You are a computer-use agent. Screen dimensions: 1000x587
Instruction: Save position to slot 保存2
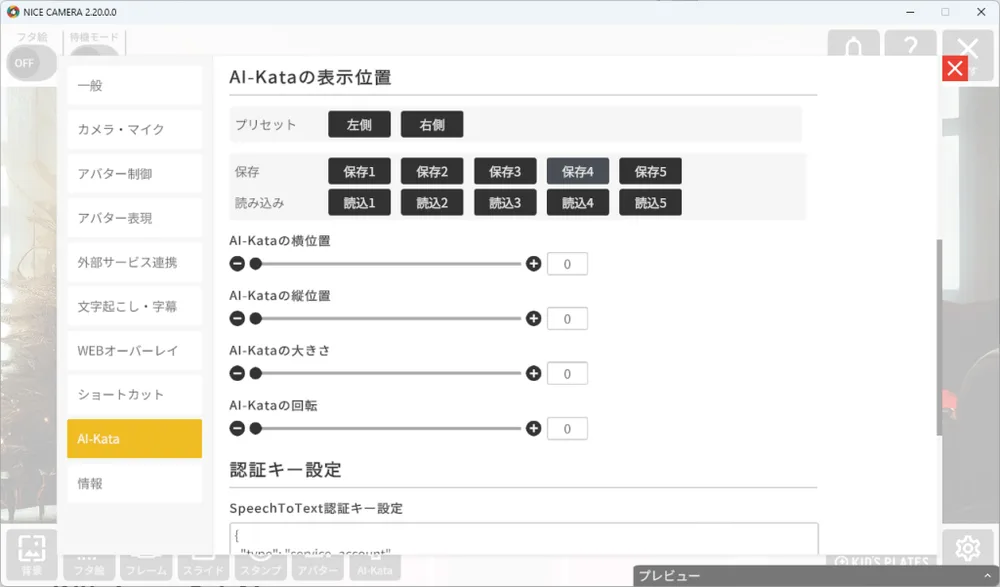coord(432,171)
